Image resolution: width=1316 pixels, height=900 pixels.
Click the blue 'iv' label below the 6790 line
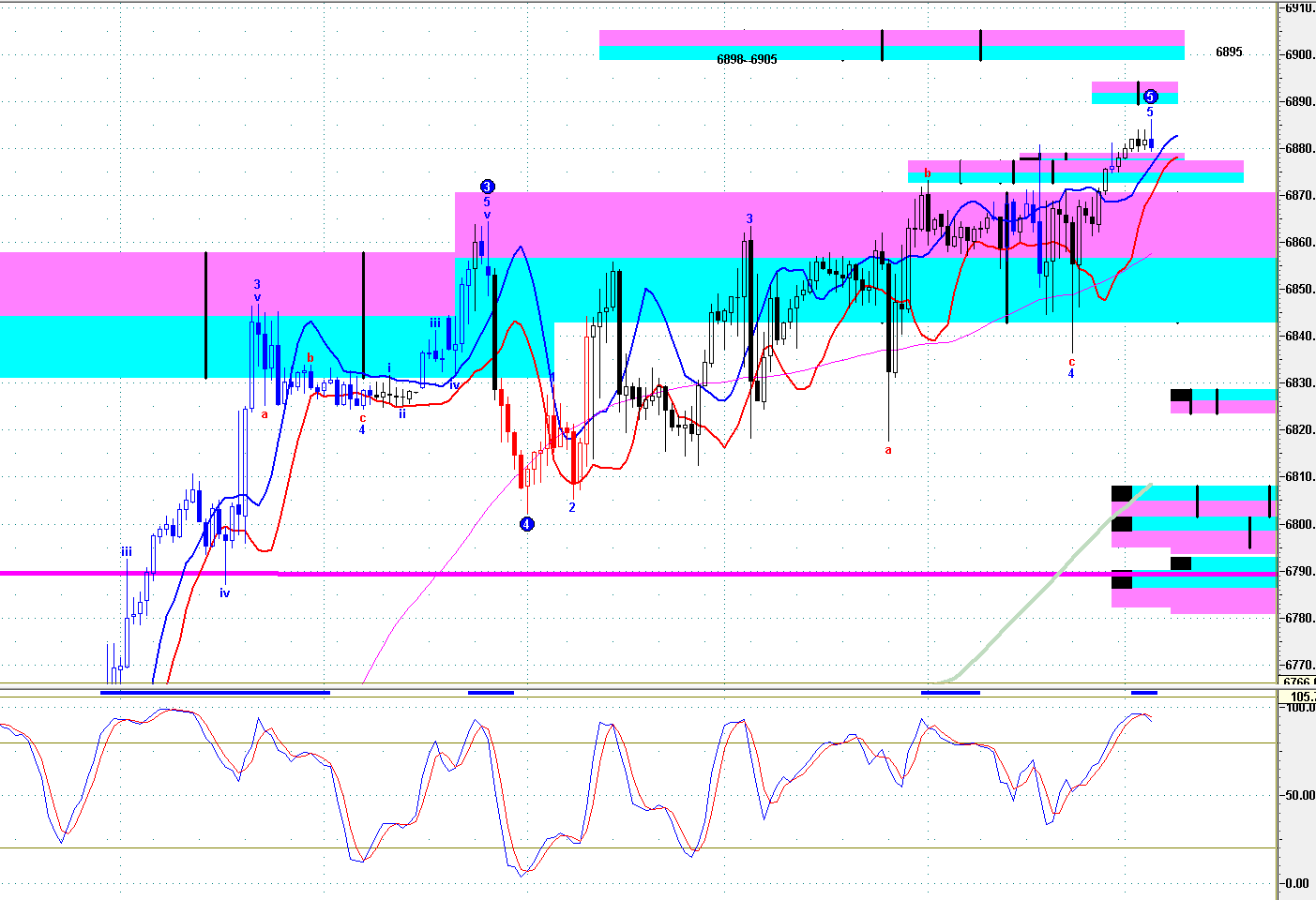225,592
